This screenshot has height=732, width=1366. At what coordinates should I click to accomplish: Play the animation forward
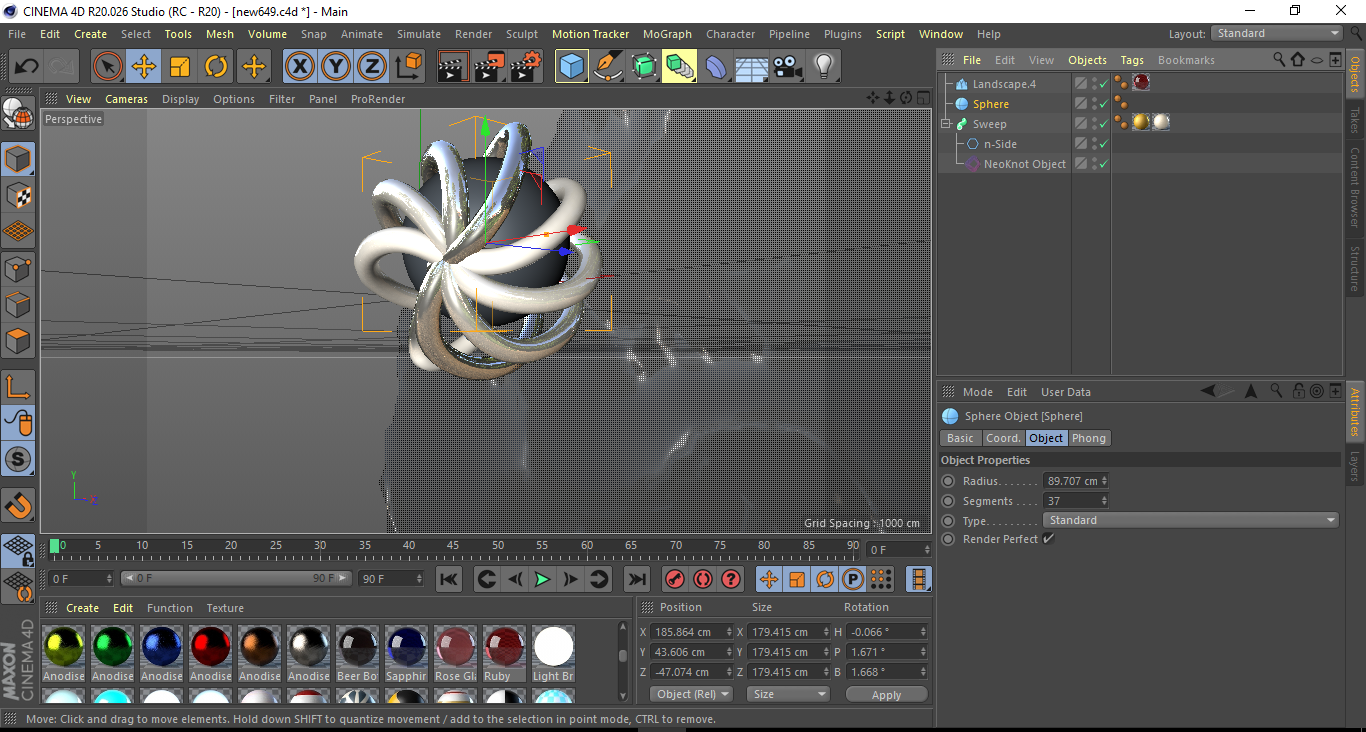(541, 579)
